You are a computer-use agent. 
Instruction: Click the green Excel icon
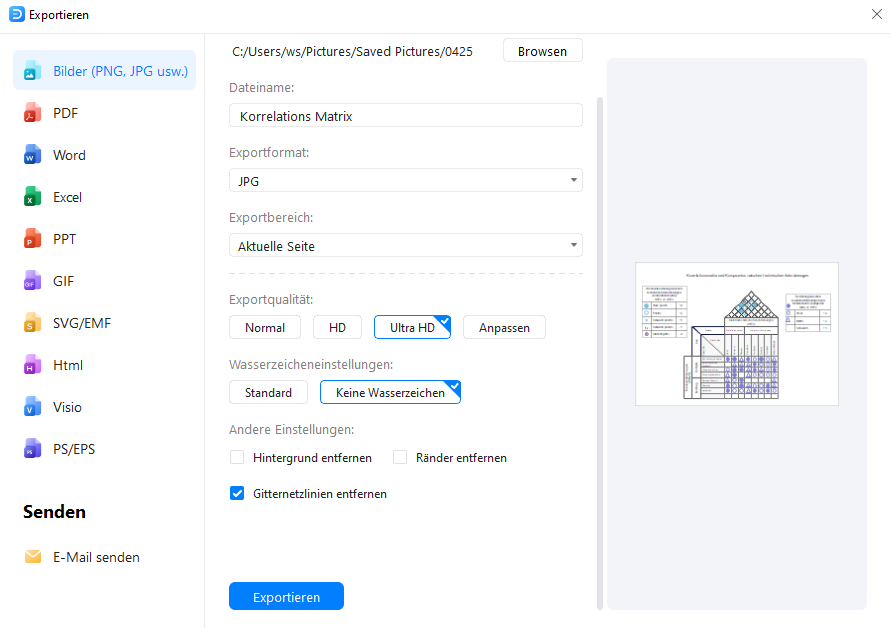[x=32, y=197]
